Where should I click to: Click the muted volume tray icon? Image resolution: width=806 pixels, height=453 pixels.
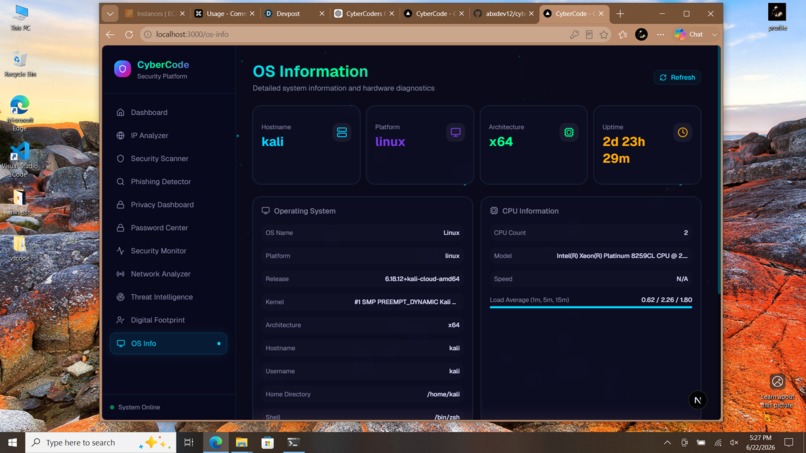point(734,443)
